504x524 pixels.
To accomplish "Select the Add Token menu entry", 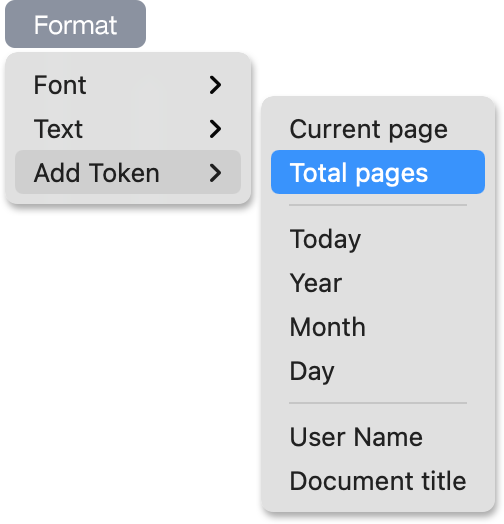I will (x=128, y=172).
